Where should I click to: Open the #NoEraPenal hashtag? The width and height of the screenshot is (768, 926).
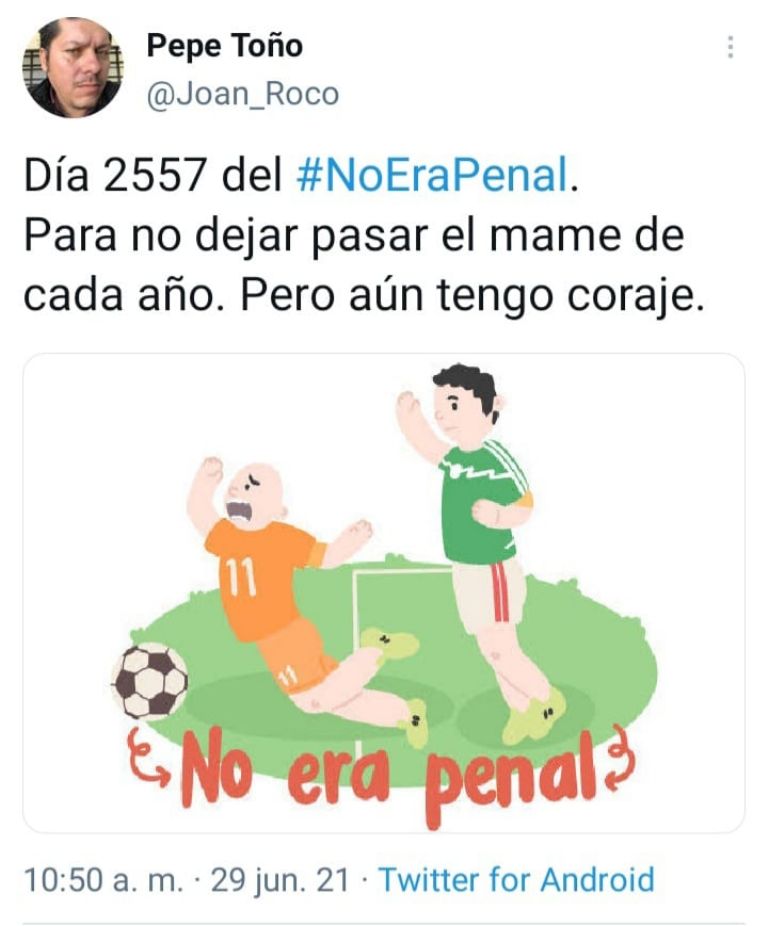click(x=433, y=176)
